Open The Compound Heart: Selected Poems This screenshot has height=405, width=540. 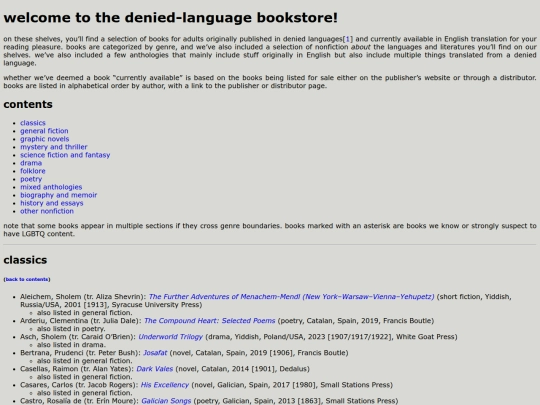click(209, 321)
